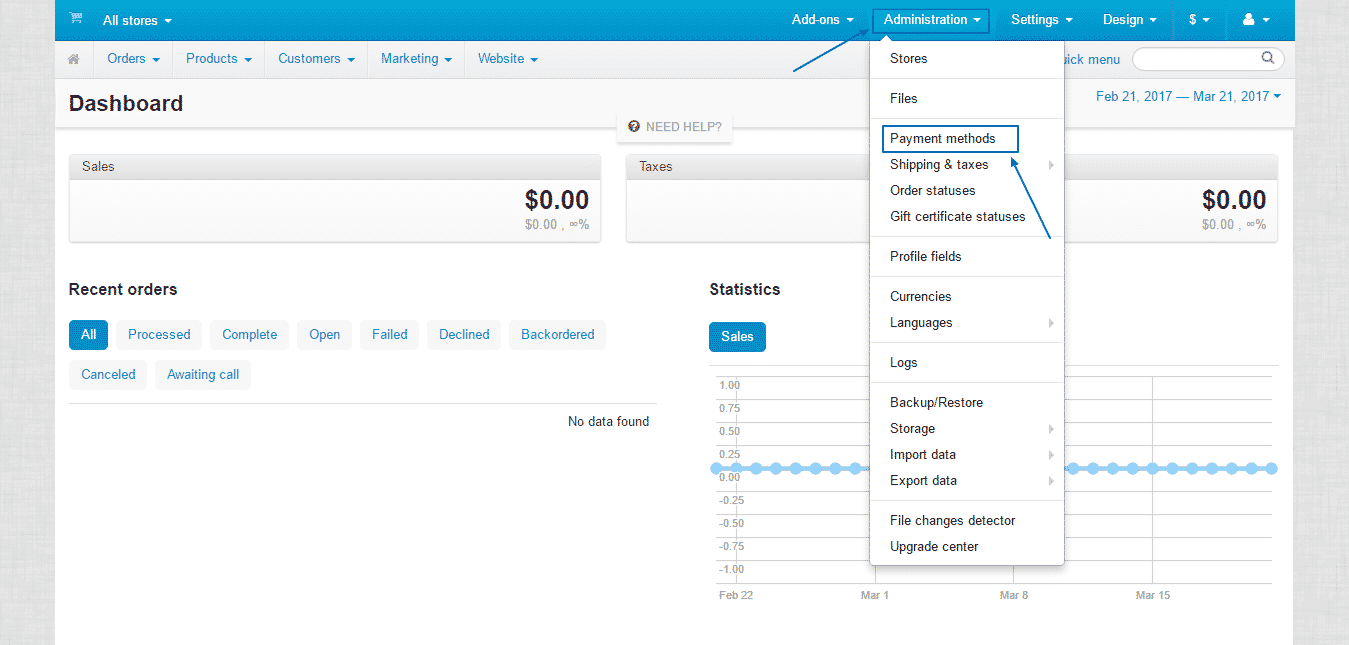Image resolution: width=1349 pixels, height=645 pixels.
Task: Expand the Languages submenu
Action: click(x=920, y=322)
